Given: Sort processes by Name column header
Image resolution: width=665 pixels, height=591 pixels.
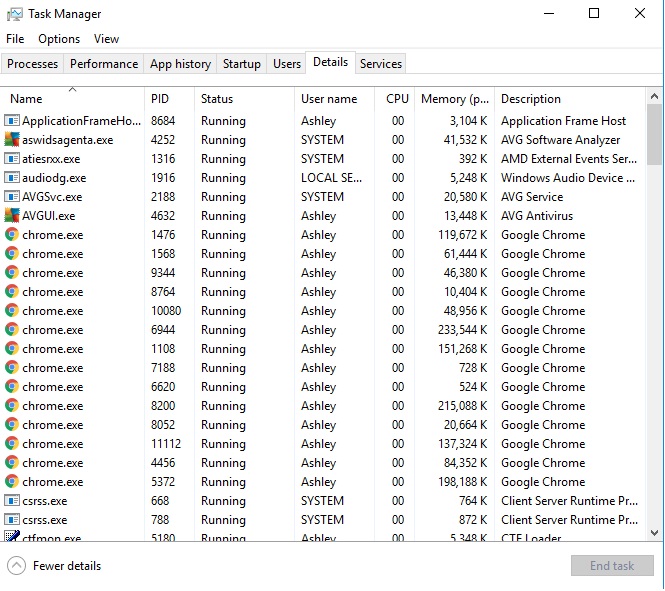Looking at the screenshot, I should click(26, 99).
